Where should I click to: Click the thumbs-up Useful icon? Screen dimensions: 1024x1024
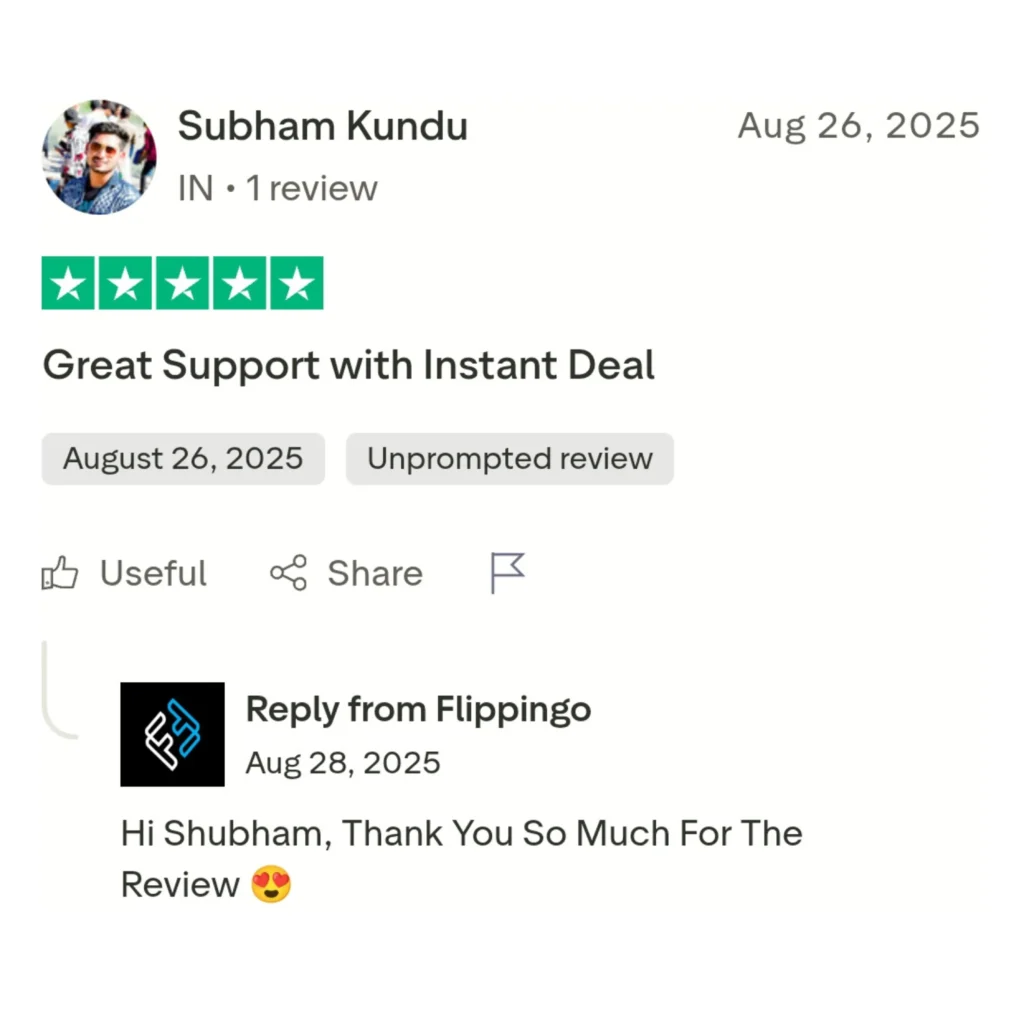pos(60,574)
